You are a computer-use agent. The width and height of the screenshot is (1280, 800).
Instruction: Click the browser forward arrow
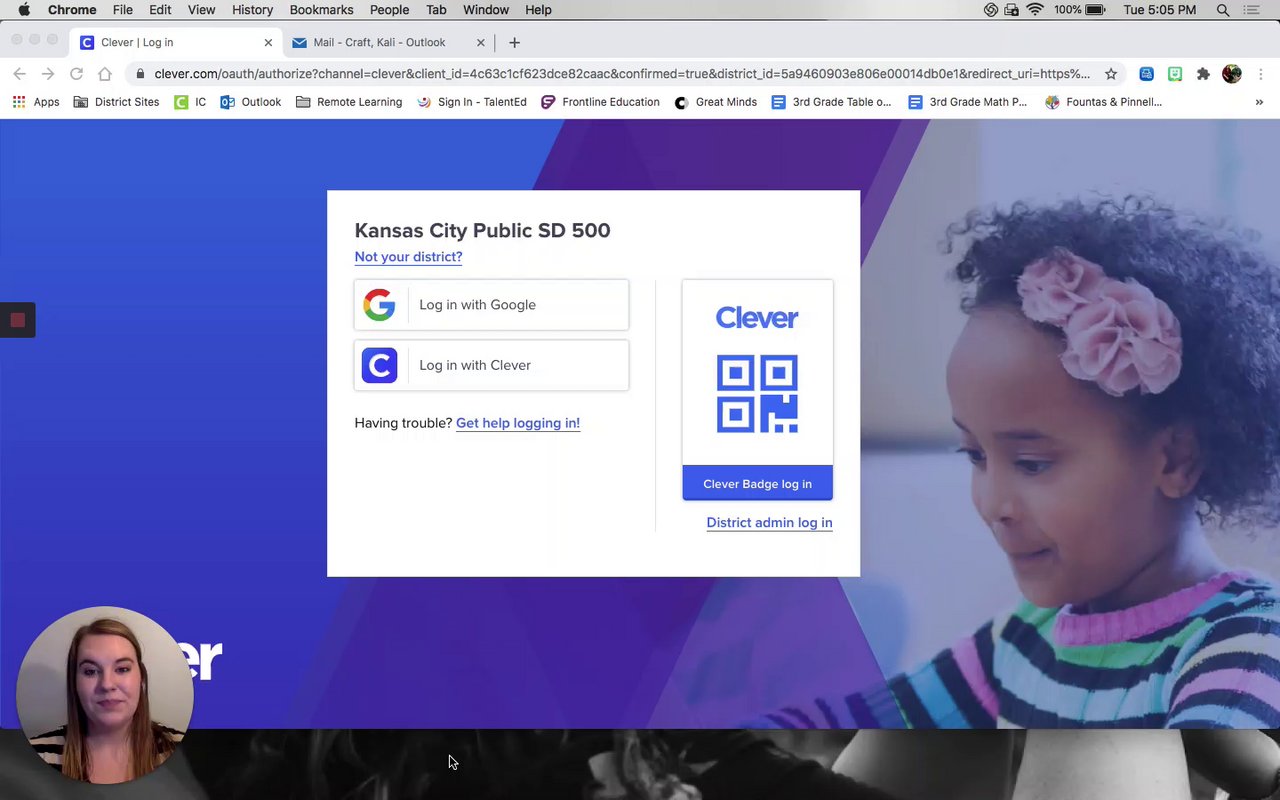(47, 74)
